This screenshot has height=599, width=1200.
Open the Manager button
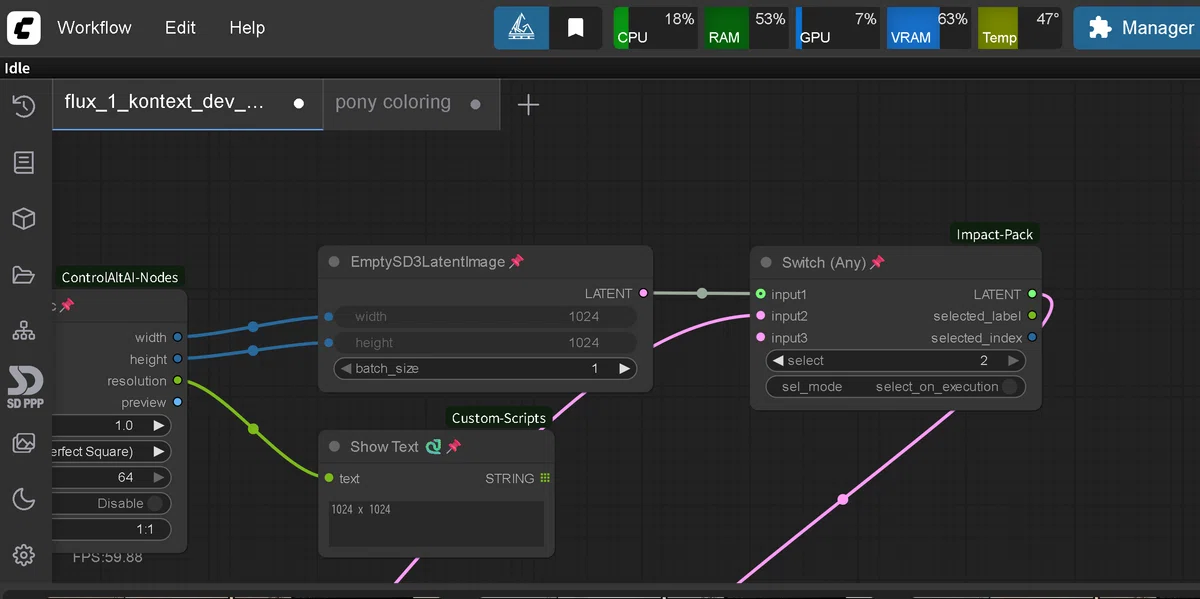pos(1137,28)
